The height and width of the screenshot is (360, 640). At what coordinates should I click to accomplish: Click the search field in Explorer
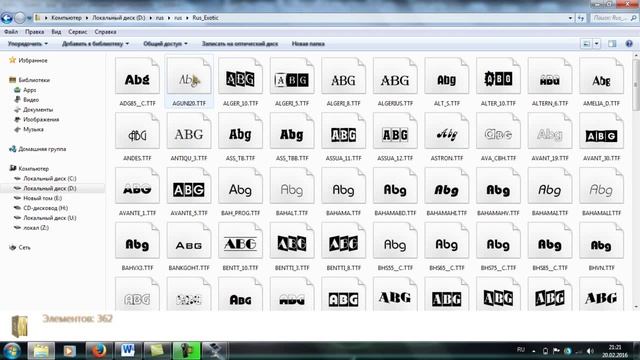point(613,18)
